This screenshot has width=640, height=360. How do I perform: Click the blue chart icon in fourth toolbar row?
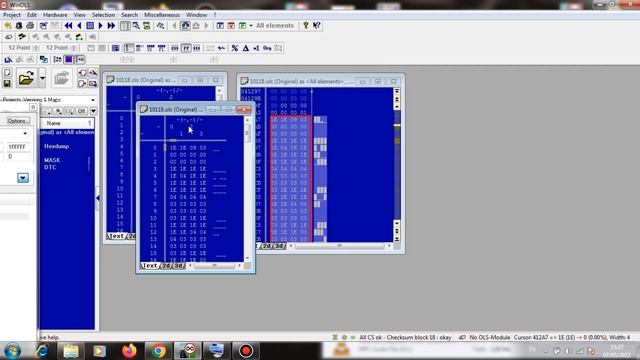[x=8, y=60]
